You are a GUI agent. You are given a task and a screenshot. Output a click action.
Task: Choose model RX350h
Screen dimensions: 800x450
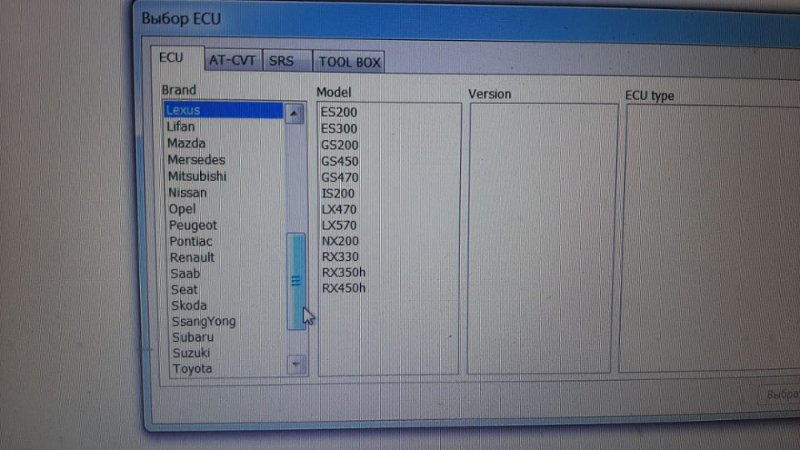pyautogui.click(x=343, y=272)
